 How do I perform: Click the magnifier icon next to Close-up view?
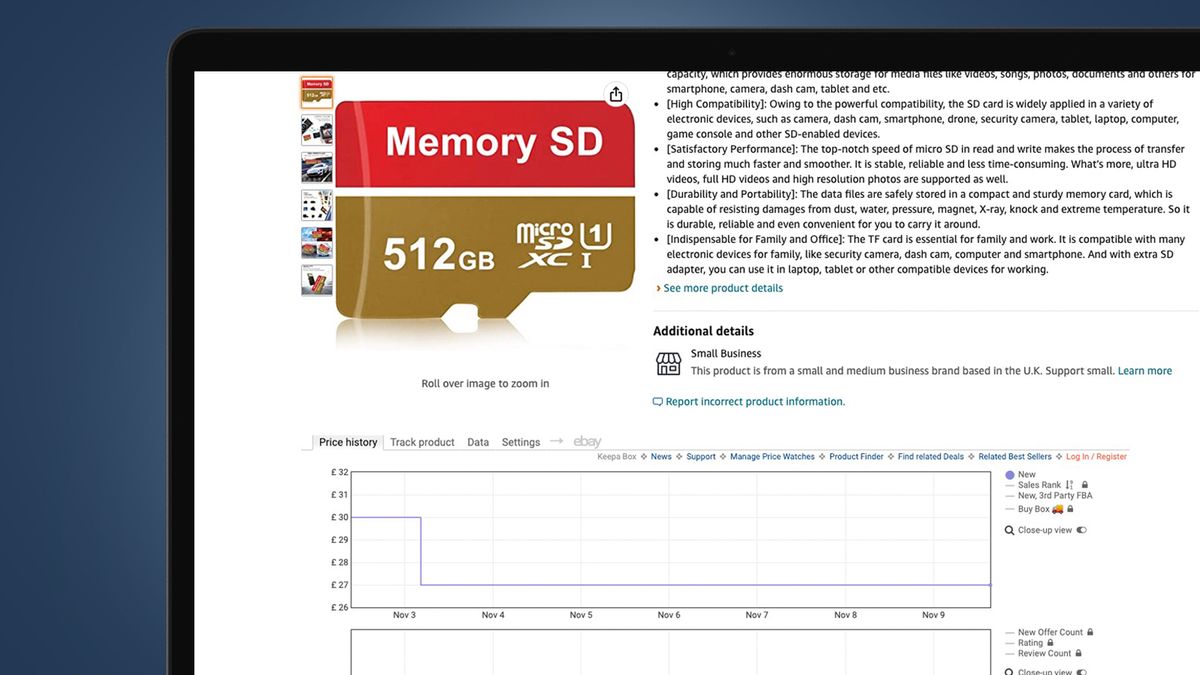pos(1009,530)
